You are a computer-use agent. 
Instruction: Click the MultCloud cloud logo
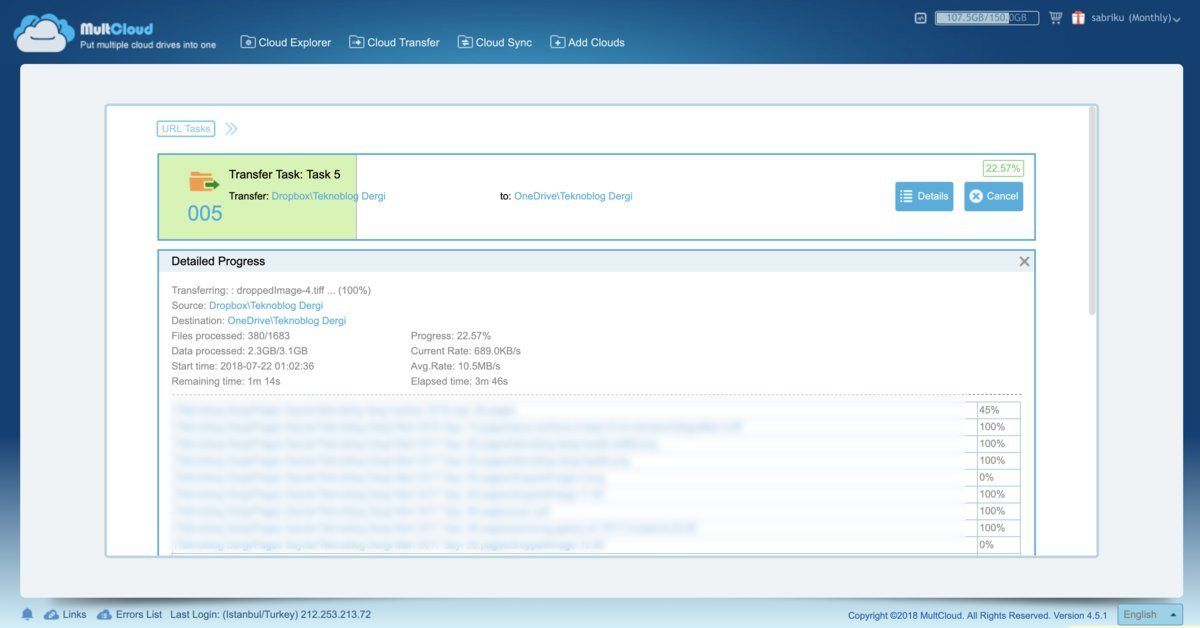click(44, 33)
